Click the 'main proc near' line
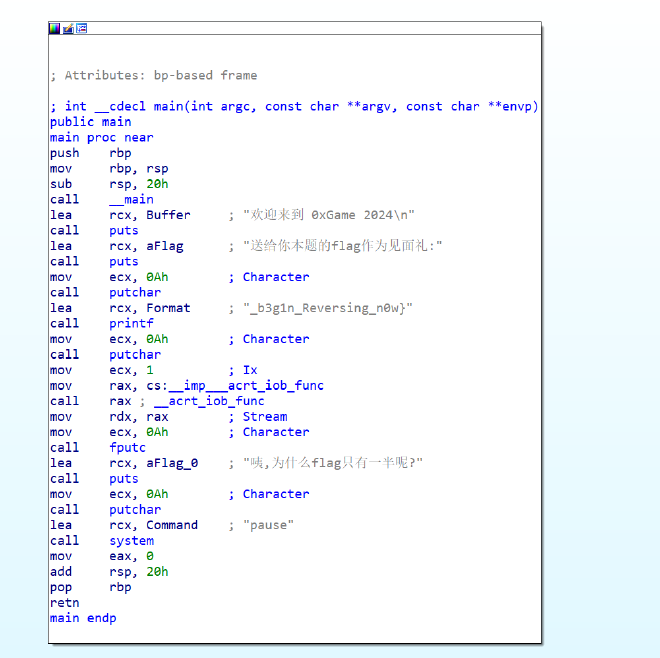Screen dimensions: 660x658 point(101,138)
